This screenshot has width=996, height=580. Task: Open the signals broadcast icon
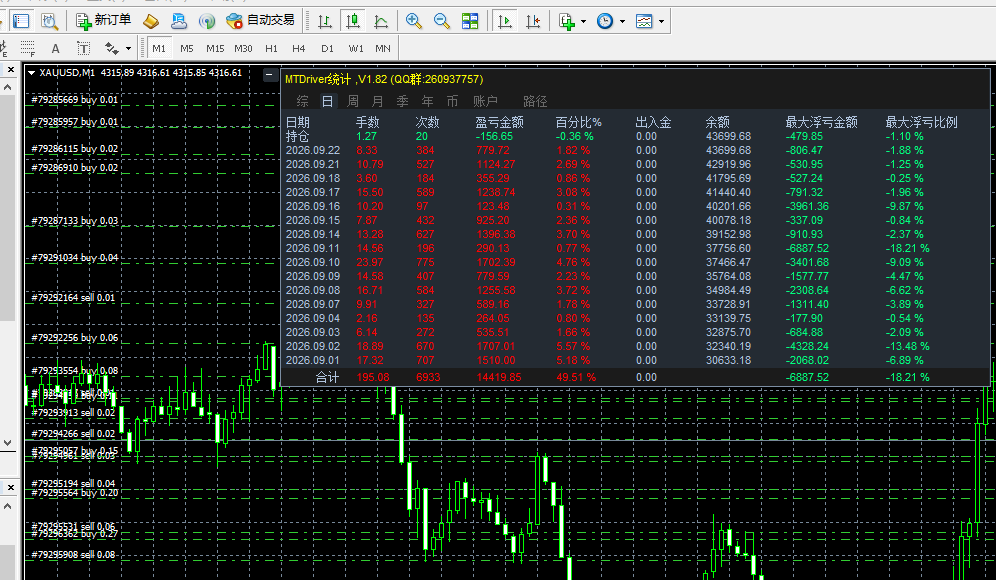tap(206, 21)
